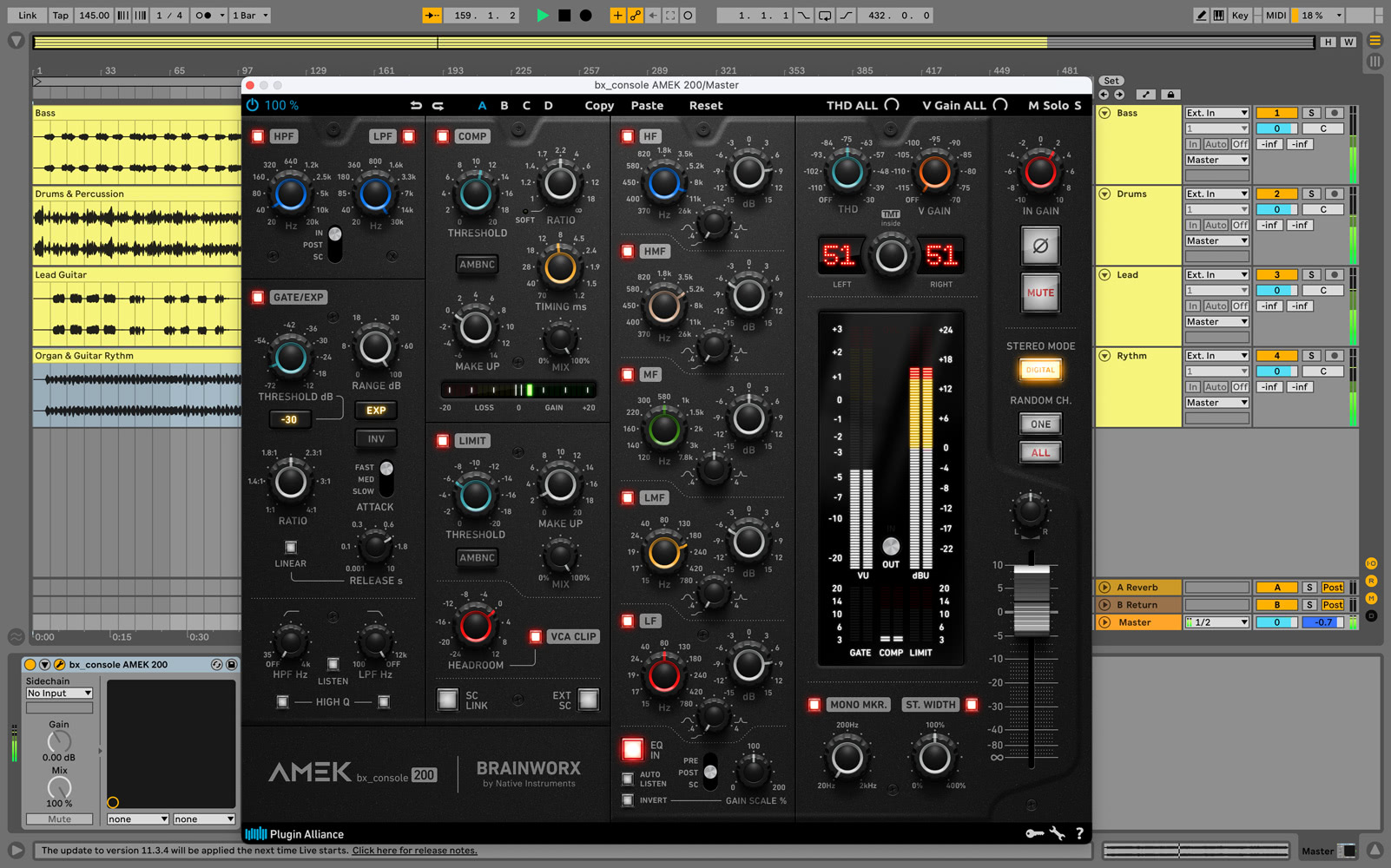This screenshot has height=868, width=1391.
Task: Open Rythm track Ext. In dropdown
Action: pyautogui.click(x=1217, y=355)
